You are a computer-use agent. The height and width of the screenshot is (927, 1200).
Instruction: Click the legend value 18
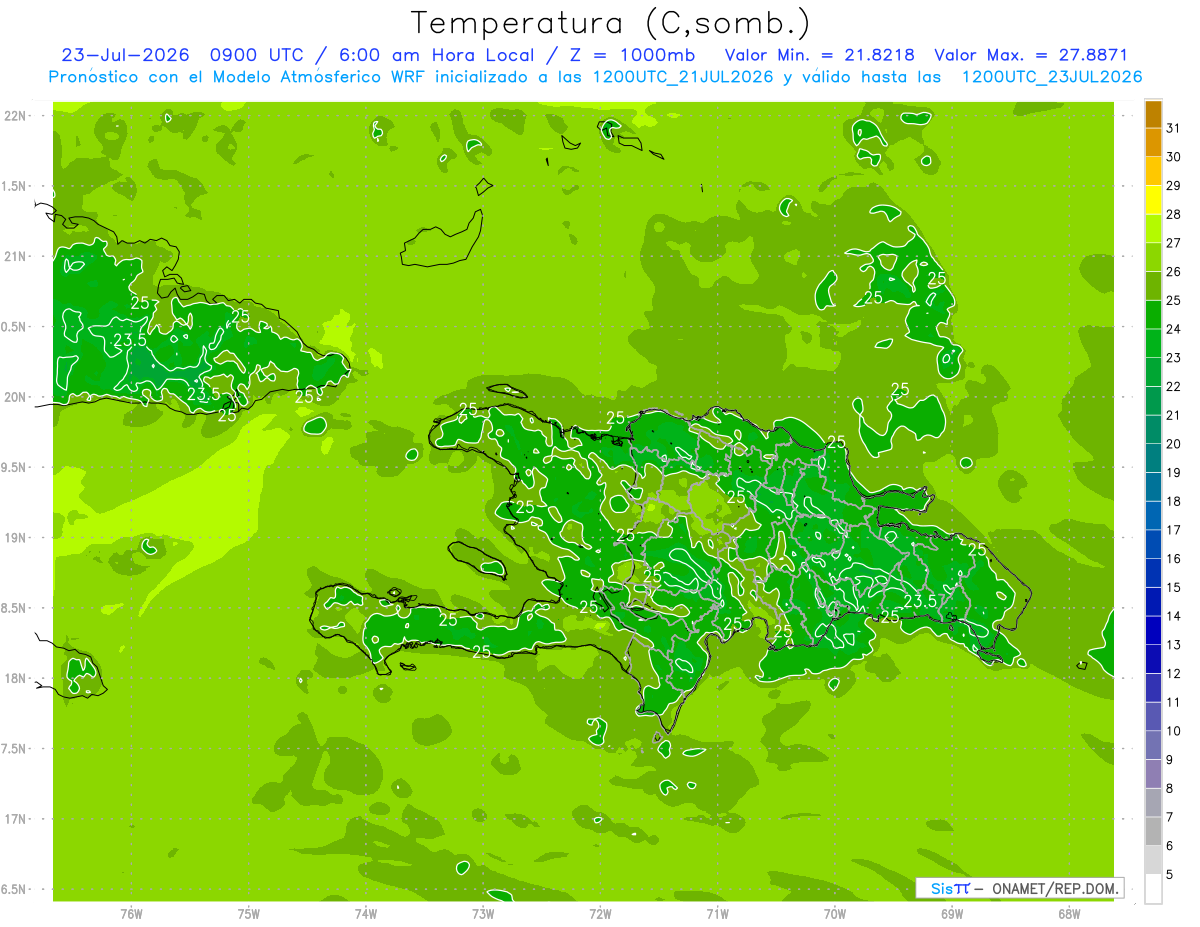pyautogui.click(x=1173, y=501)
